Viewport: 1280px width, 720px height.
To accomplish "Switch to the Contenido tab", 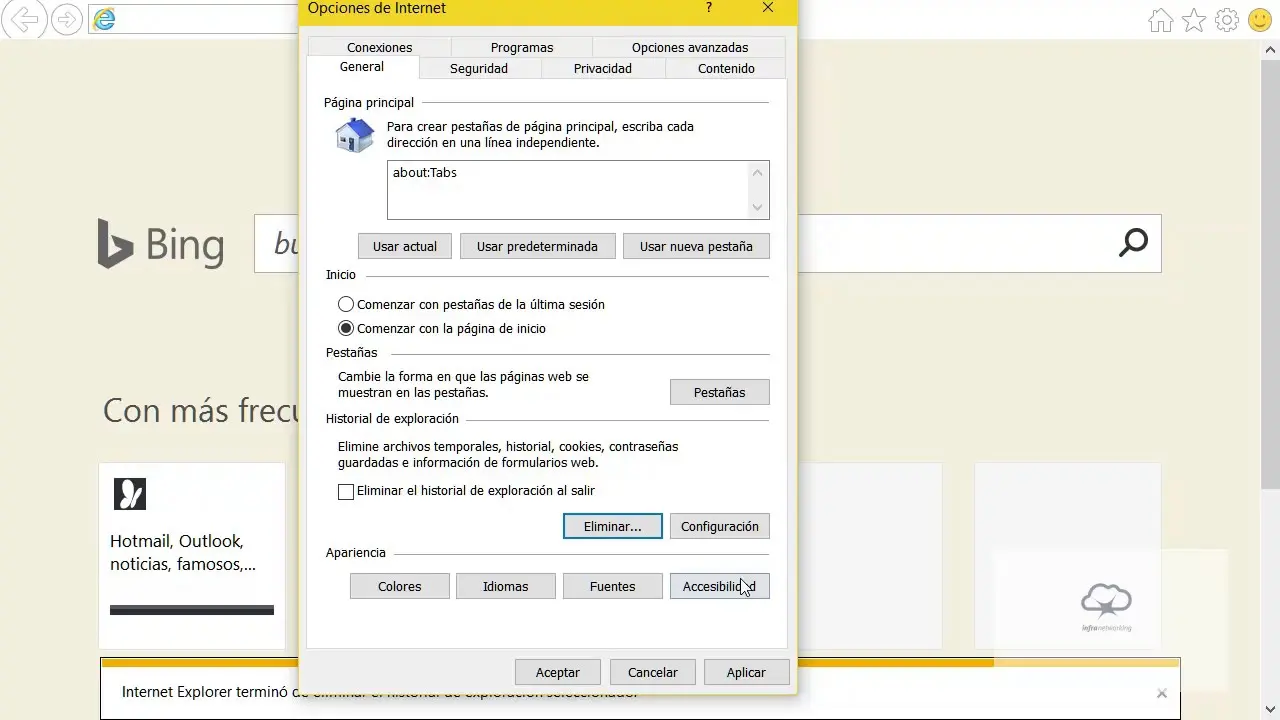I will coord(727,68).
